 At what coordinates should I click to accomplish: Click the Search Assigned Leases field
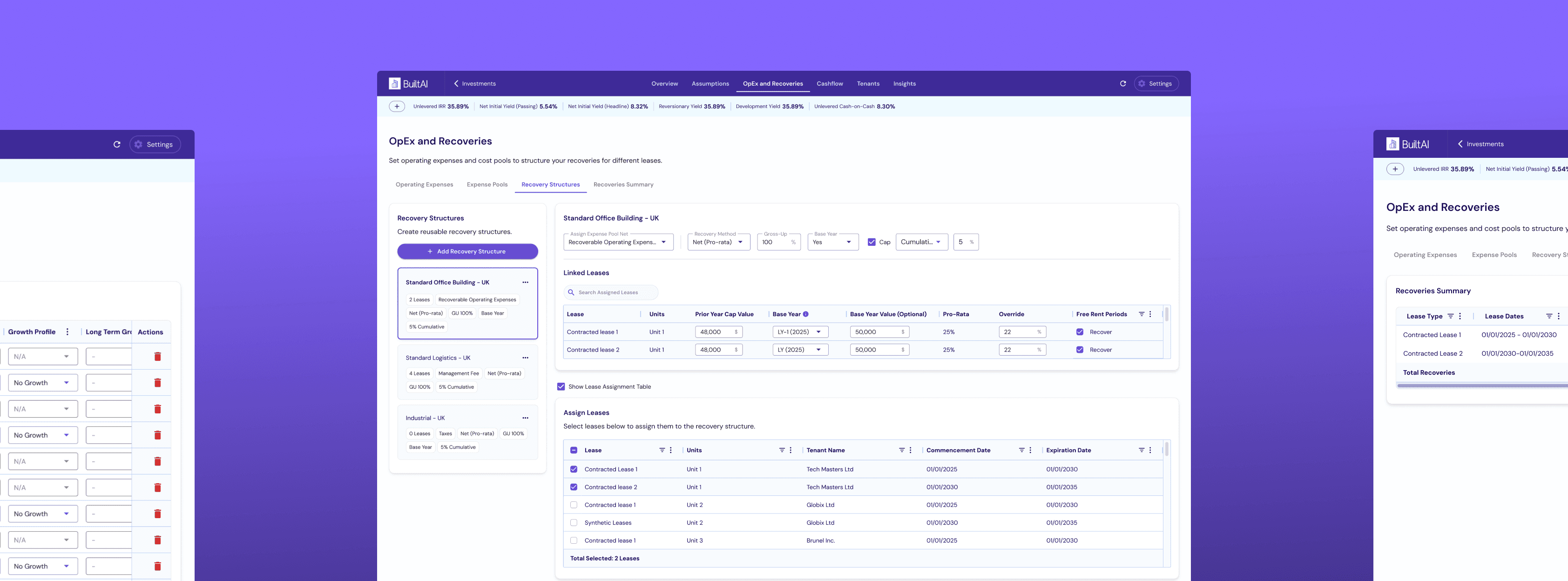tap(610, 293)
